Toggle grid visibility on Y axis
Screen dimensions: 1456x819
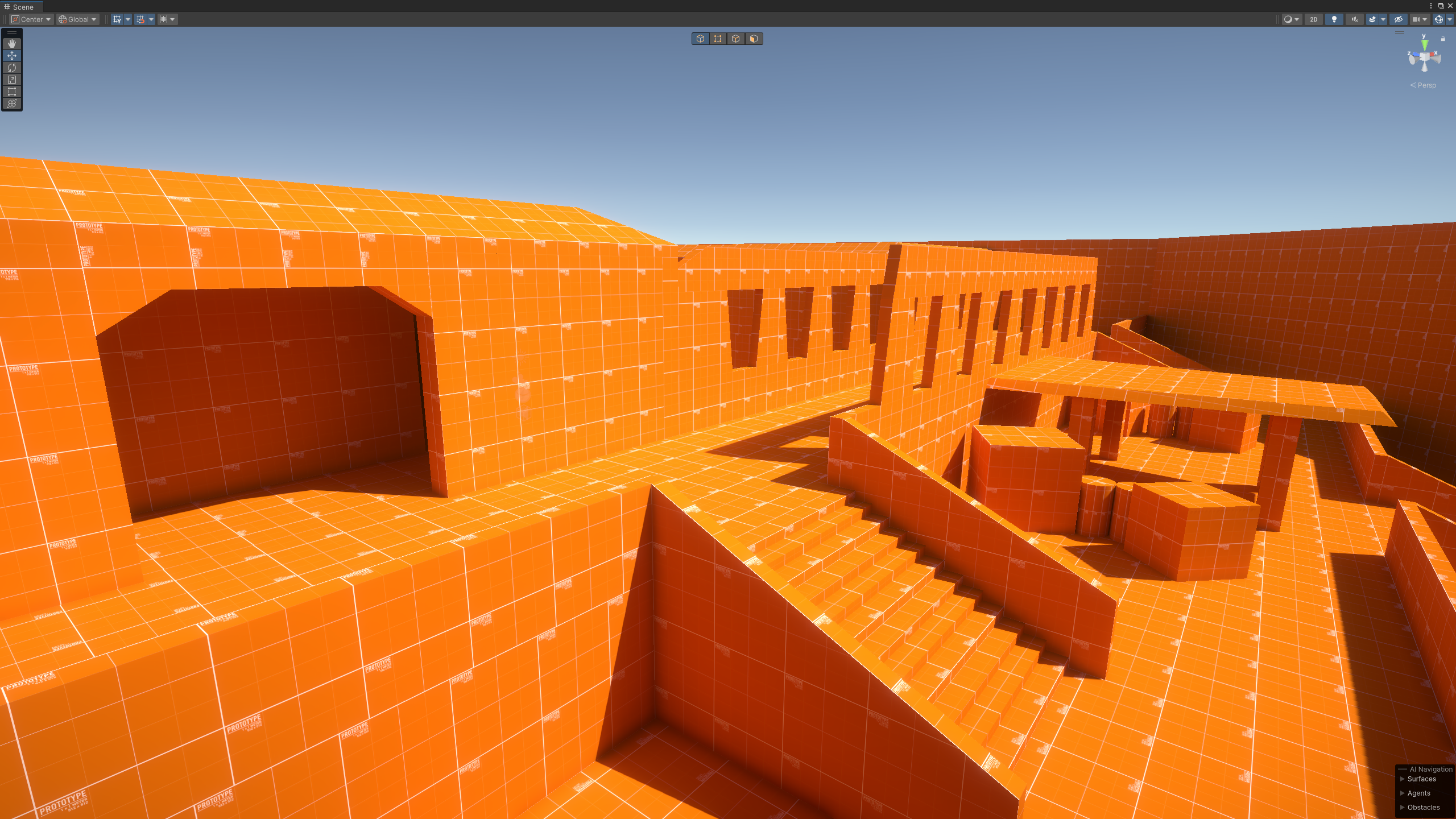coord(117,19)
